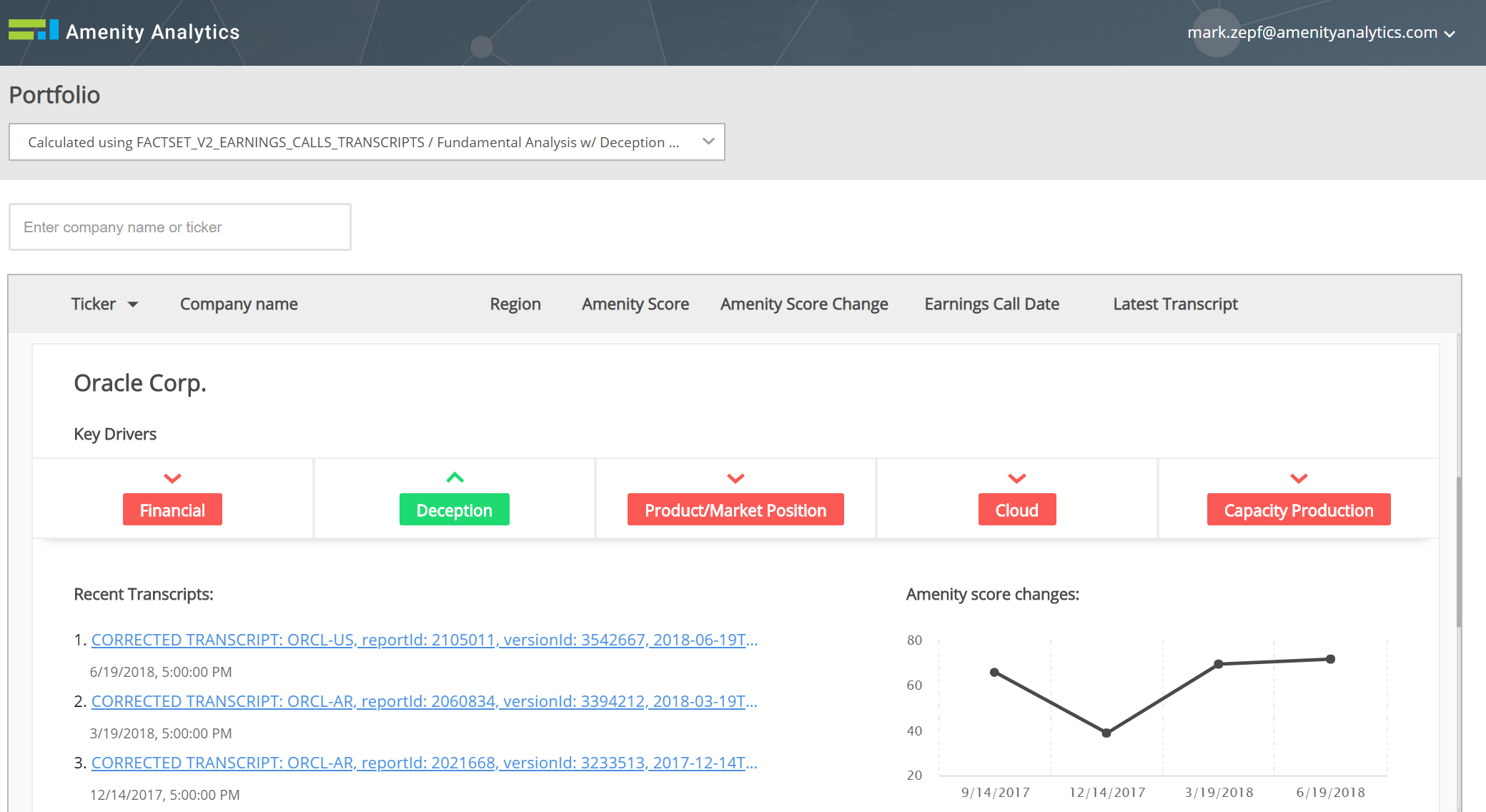Click the Amenity Score column header
This screenshot has width=1486, height=812.
[635, 304]
